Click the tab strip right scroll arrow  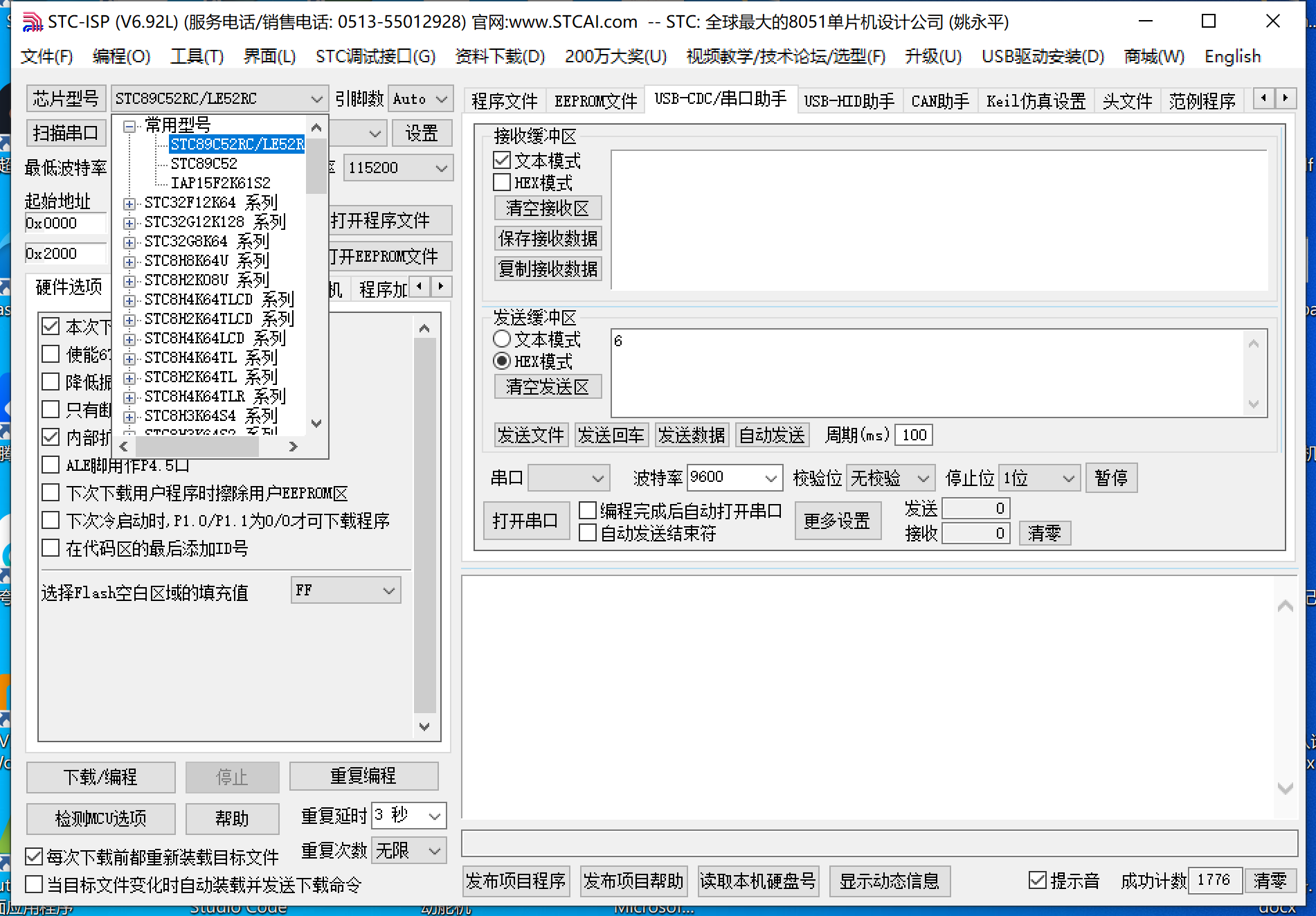click(x=1286, y=98)
